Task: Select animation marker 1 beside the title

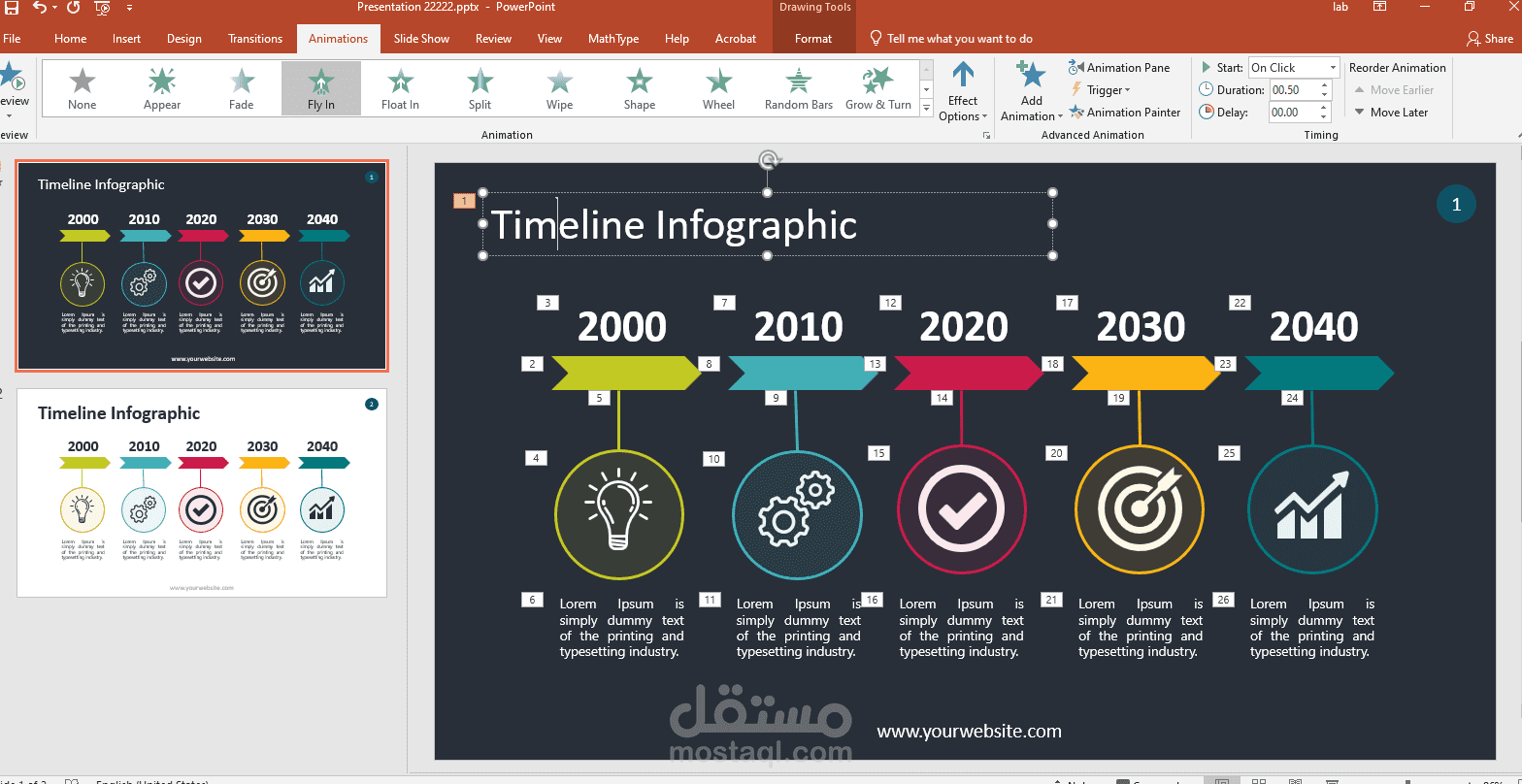Action: (464, 201)
